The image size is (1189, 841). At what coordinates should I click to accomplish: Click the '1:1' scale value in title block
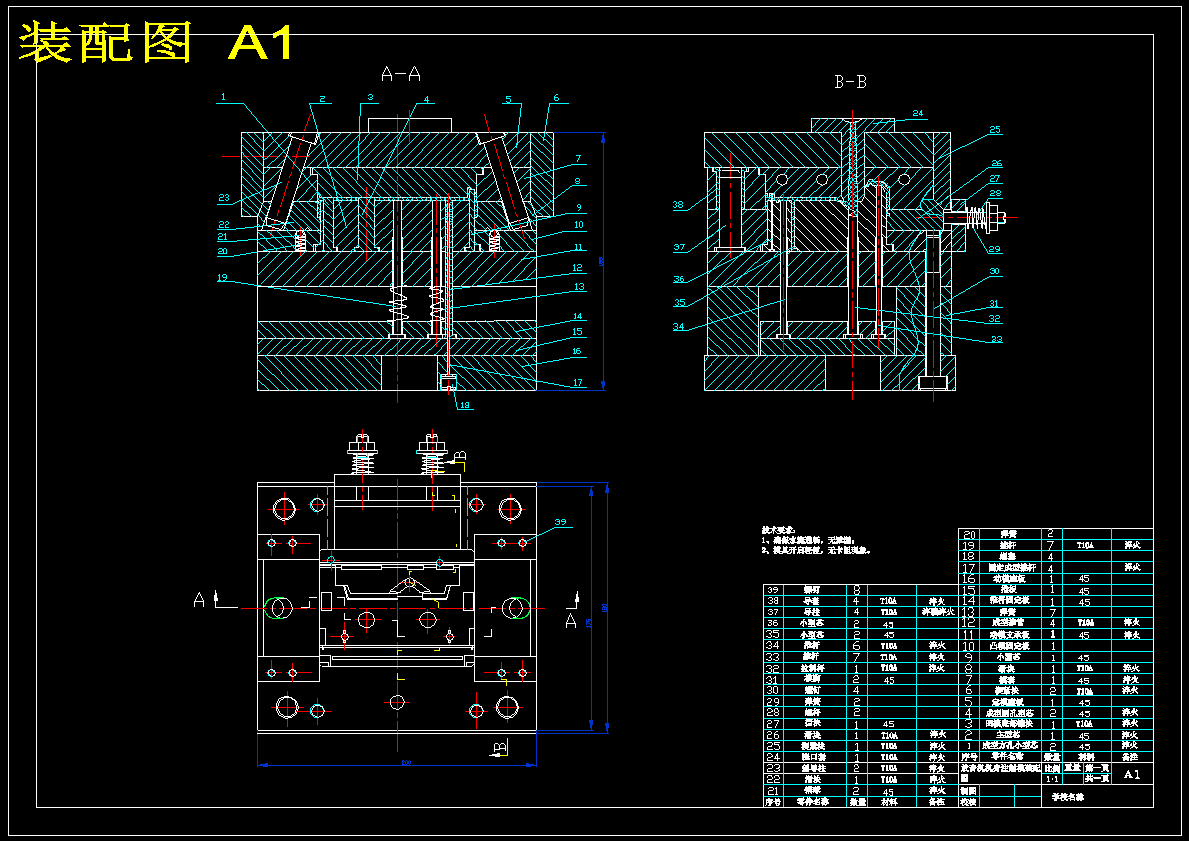coord(1052,779)
